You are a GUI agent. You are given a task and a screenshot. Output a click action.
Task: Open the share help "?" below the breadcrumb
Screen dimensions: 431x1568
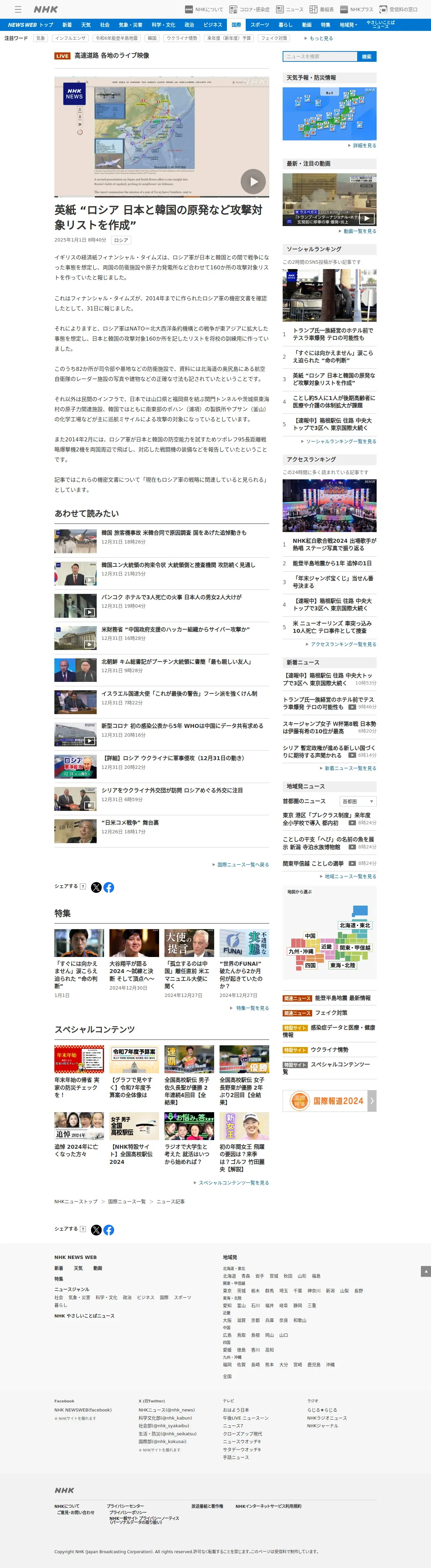[x=83, y=1229]
